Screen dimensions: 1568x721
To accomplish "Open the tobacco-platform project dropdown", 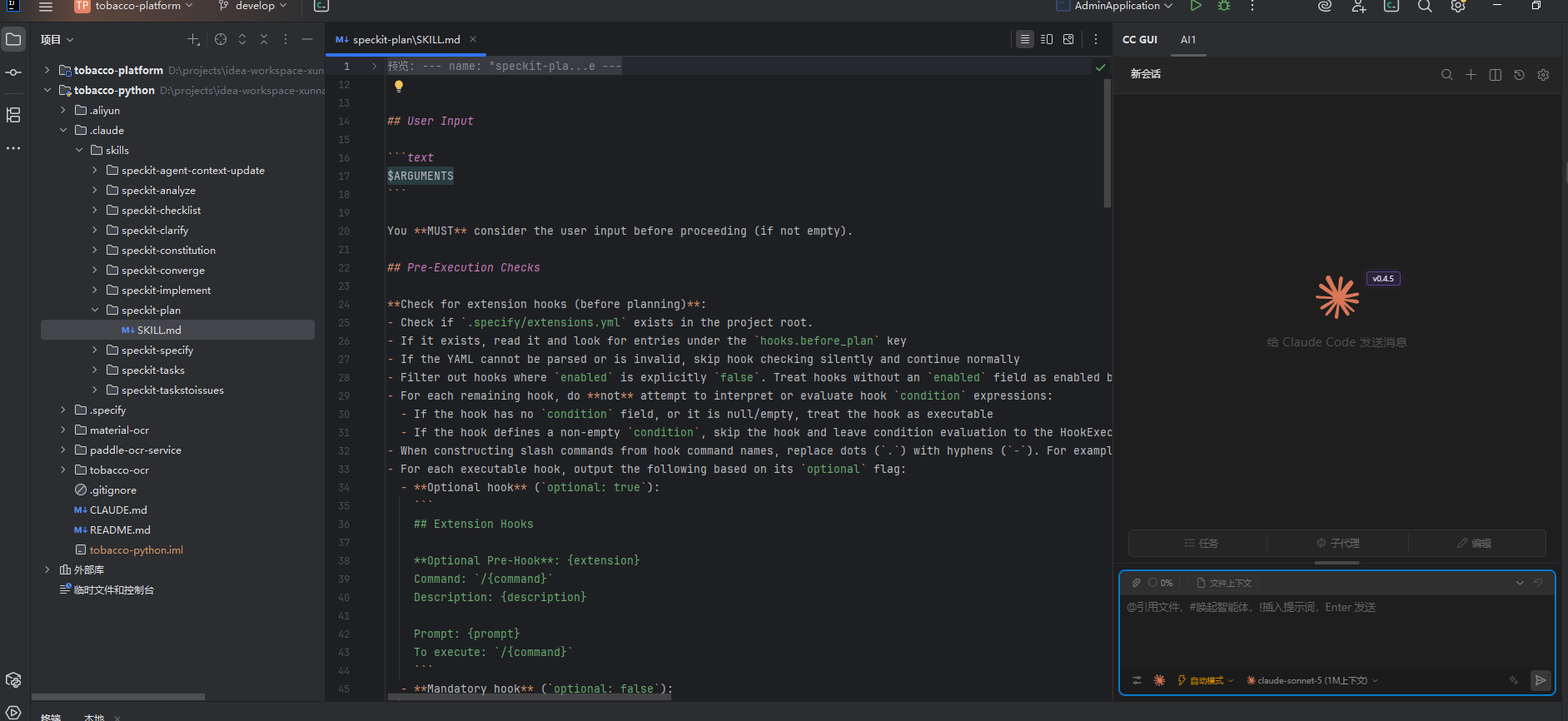I will coord(134,6).
